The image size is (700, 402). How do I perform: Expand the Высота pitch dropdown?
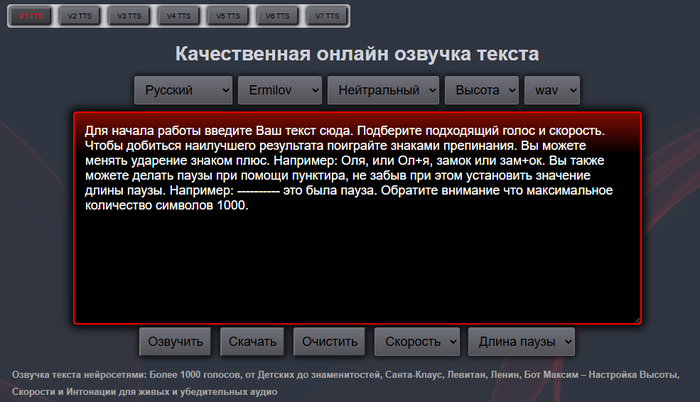482,90
